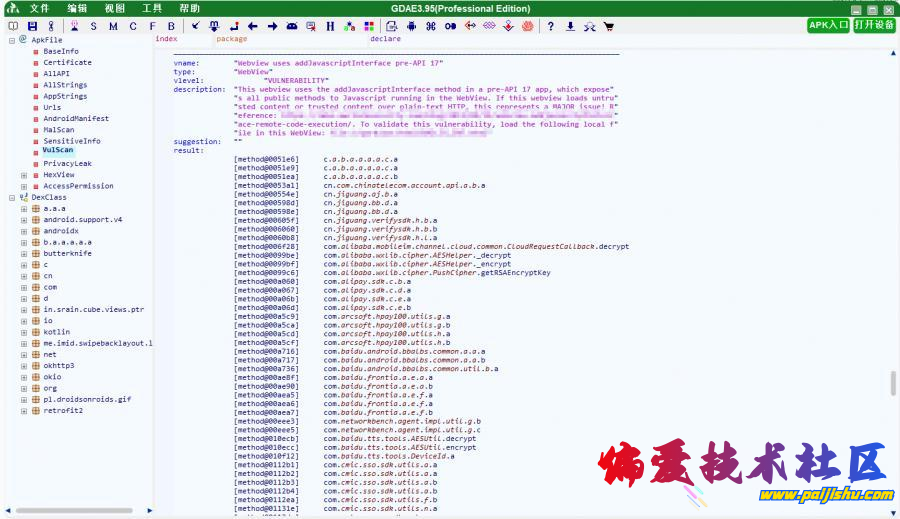Expand the HexView tree node
The width and height of the screenshot is (900, 519).
(24, 175)
